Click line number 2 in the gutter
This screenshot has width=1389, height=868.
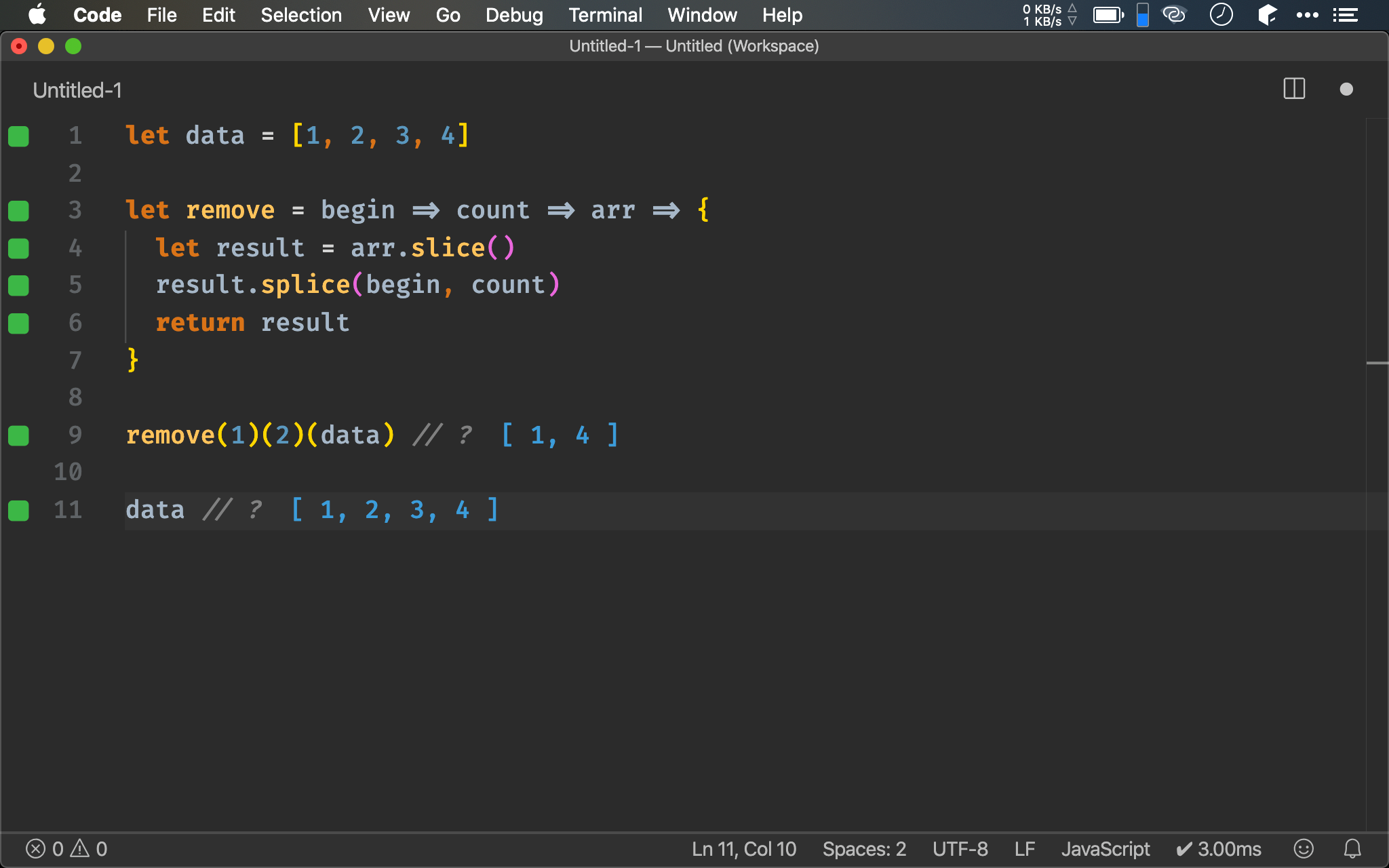coord(75,173)
